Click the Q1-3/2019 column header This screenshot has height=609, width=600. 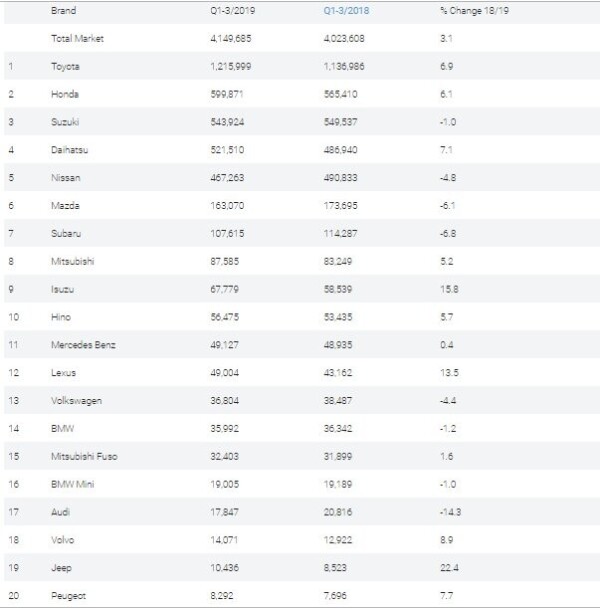click(233, 10)
